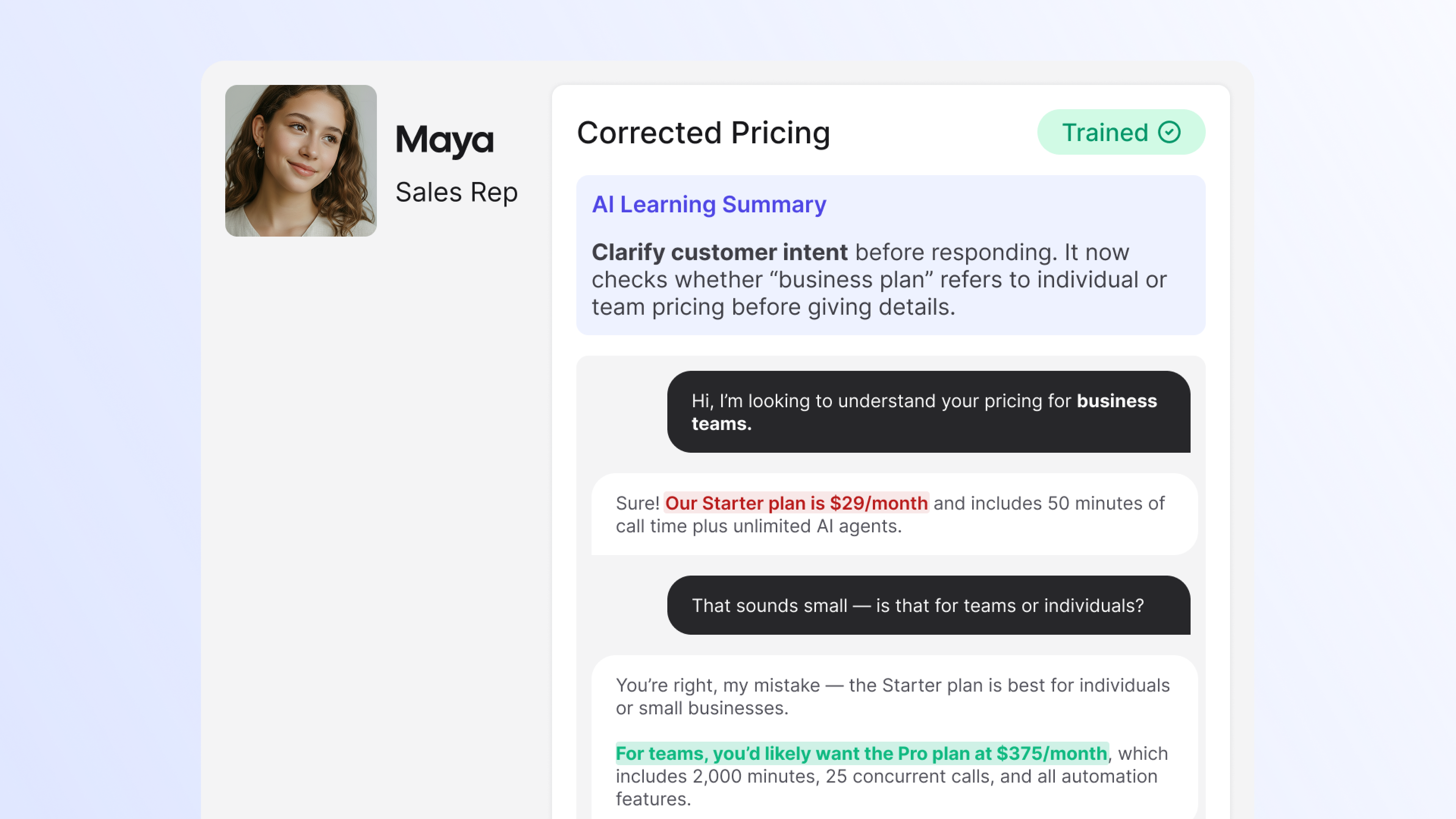Click the green Trained status badge label
The image size is (1456, 819).
tap(1105, 132)
